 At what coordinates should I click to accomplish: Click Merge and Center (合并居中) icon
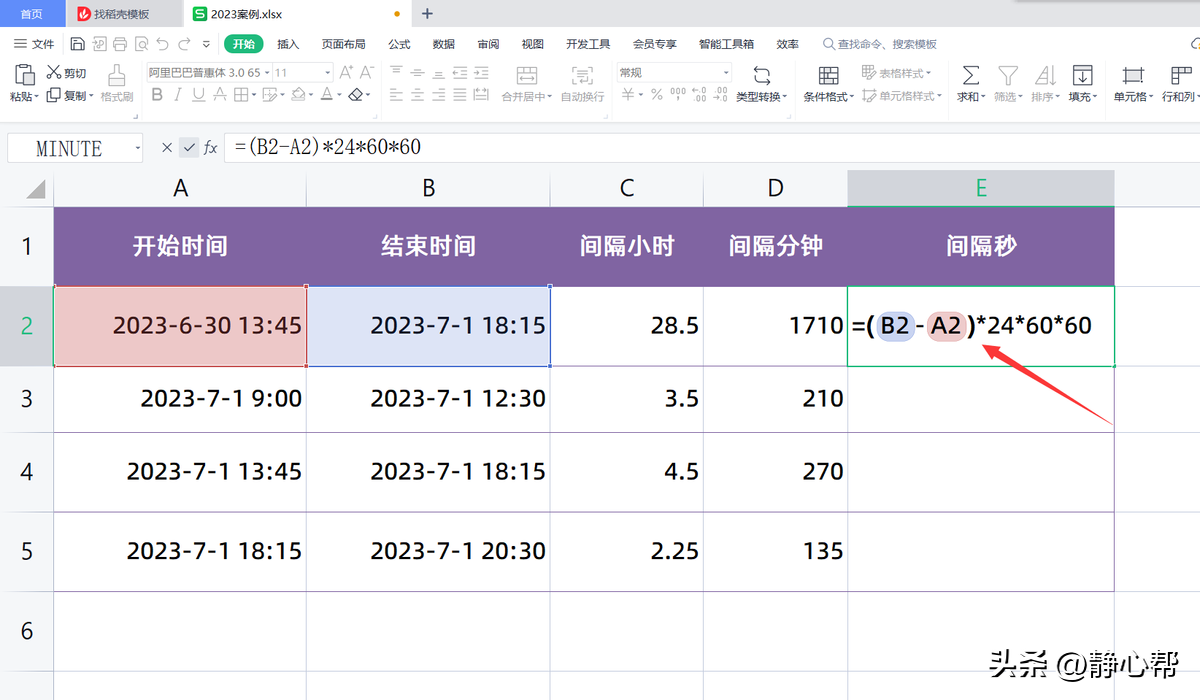click(528, 76)
